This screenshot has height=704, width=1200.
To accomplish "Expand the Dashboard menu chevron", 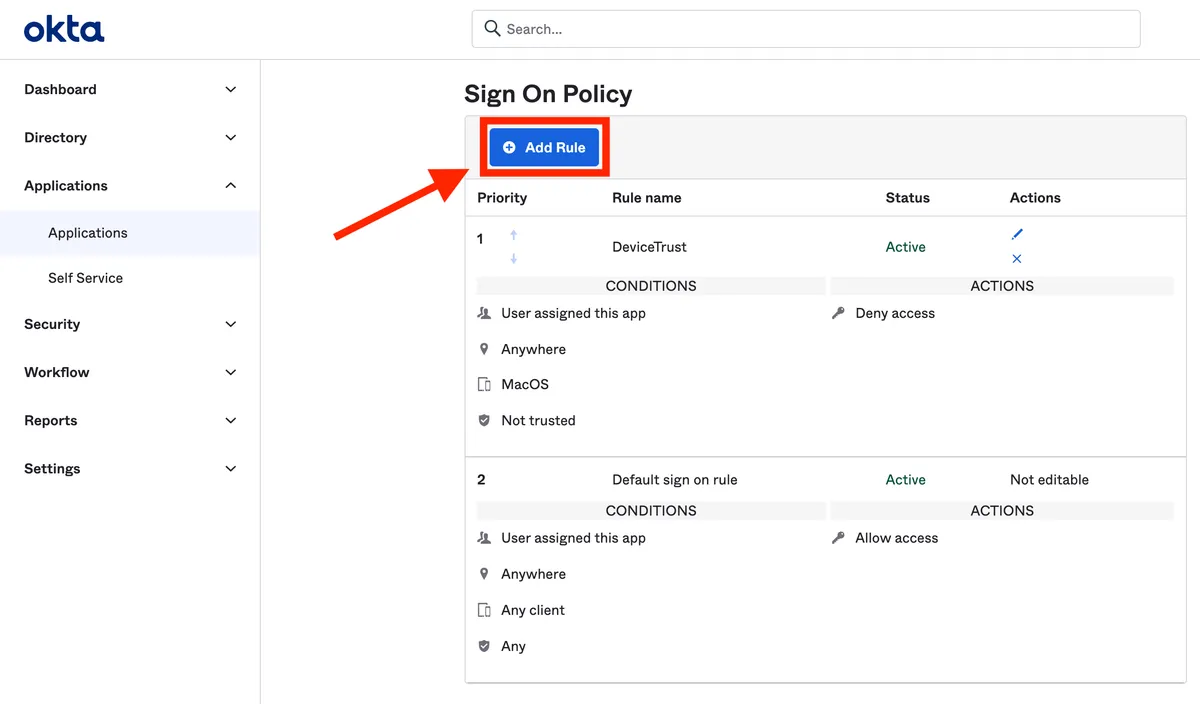I will click(231, 89).
